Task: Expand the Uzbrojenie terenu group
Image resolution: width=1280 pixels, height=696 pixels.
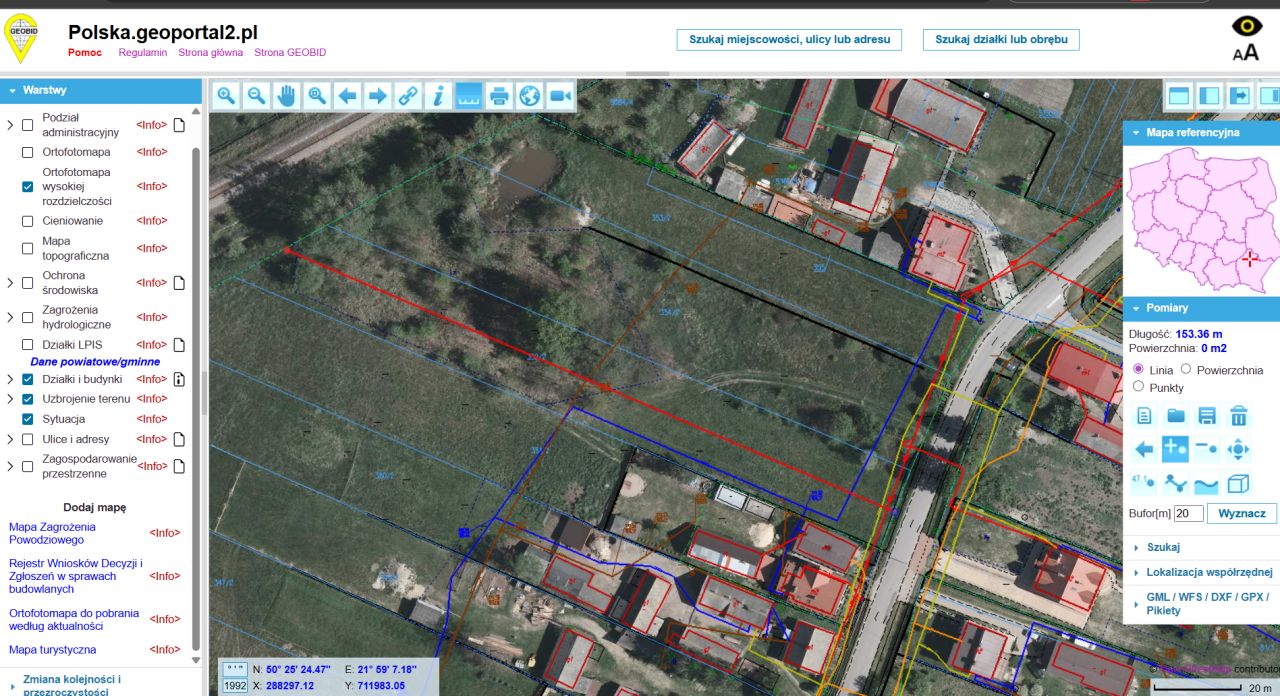Action: [10, 400]
